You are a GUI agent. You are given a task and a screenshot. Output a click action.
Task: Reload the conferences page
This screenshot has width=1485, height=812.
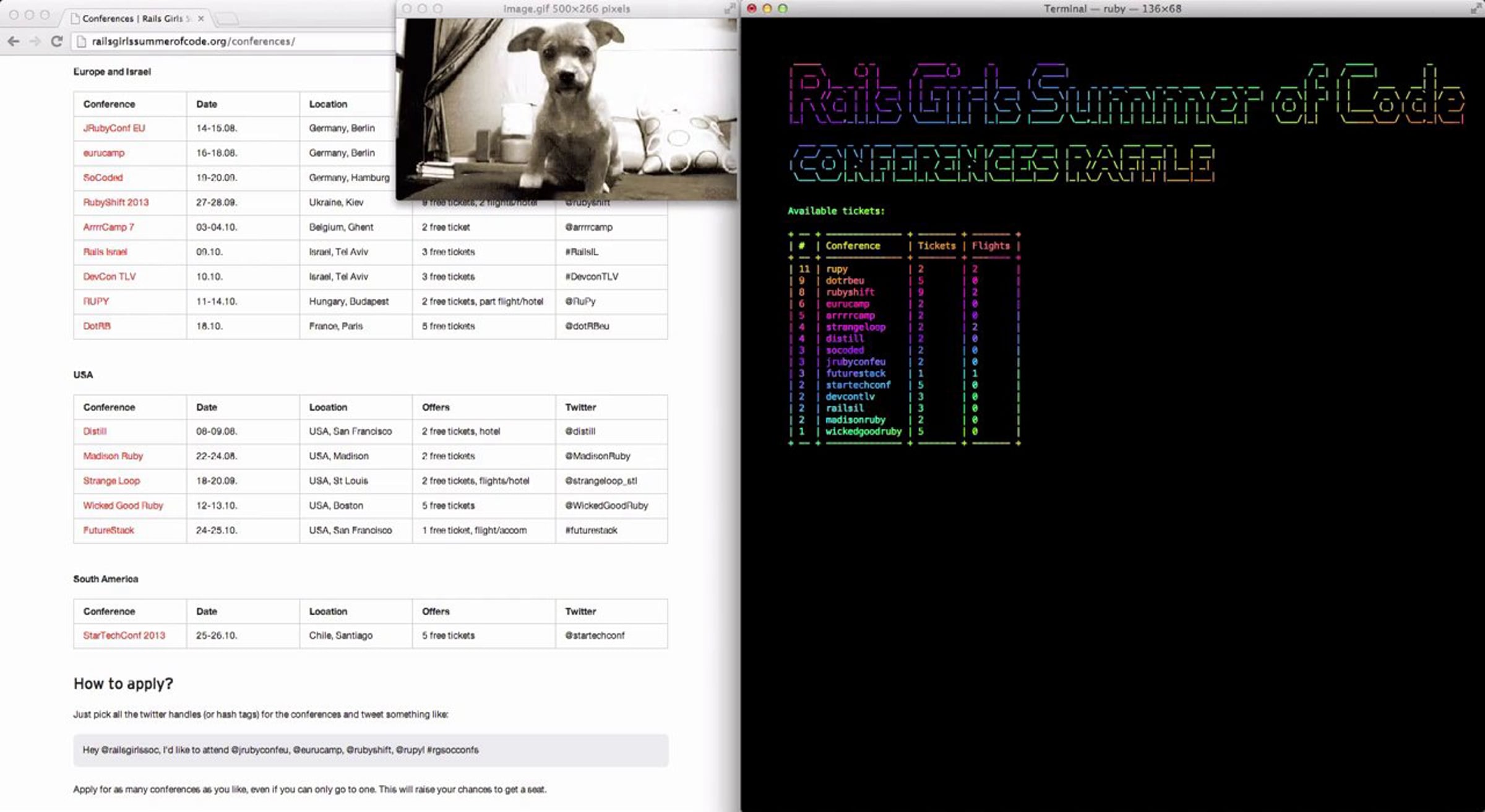coord(57,41)
